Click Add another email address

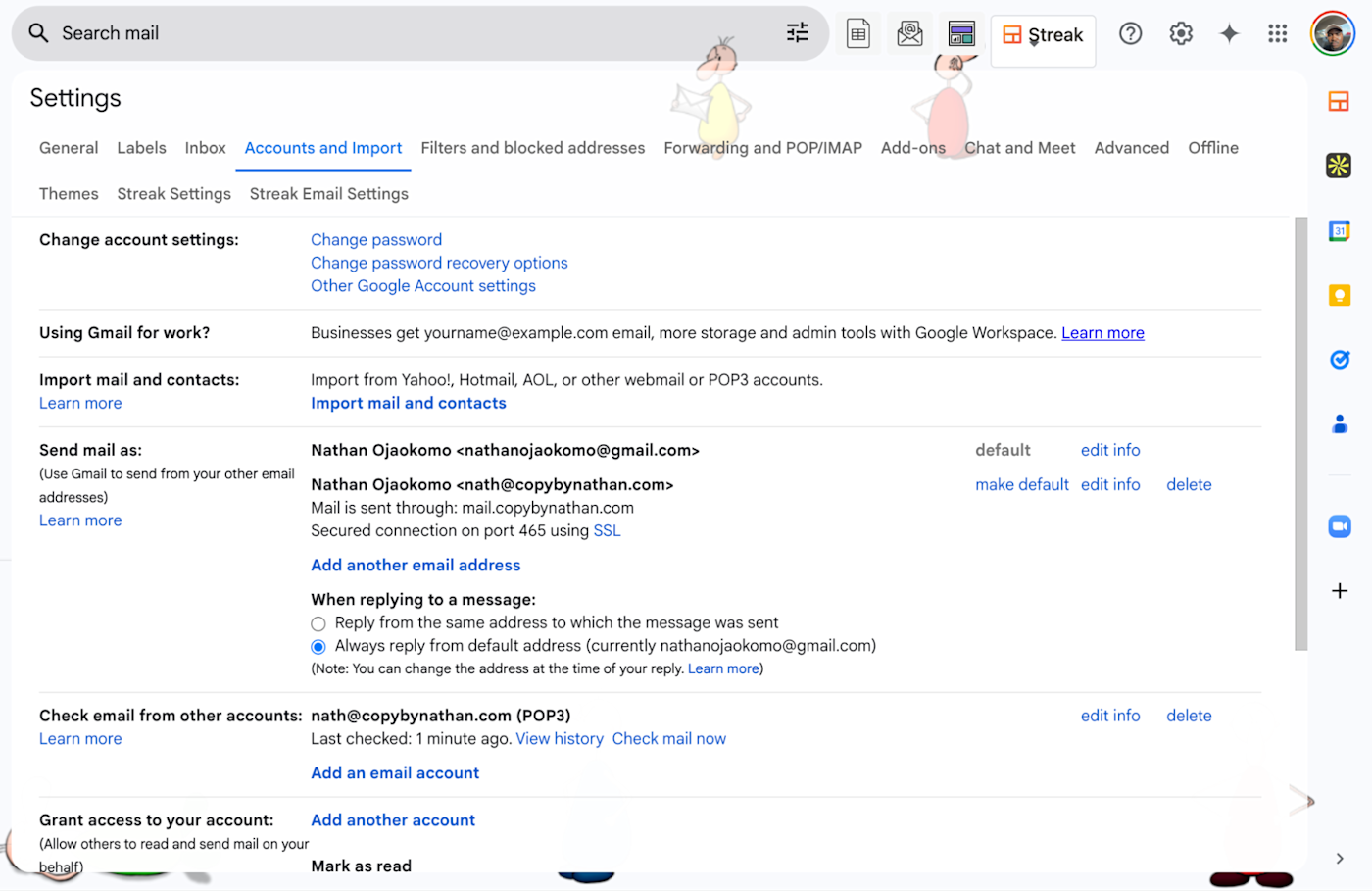point(416,565)
